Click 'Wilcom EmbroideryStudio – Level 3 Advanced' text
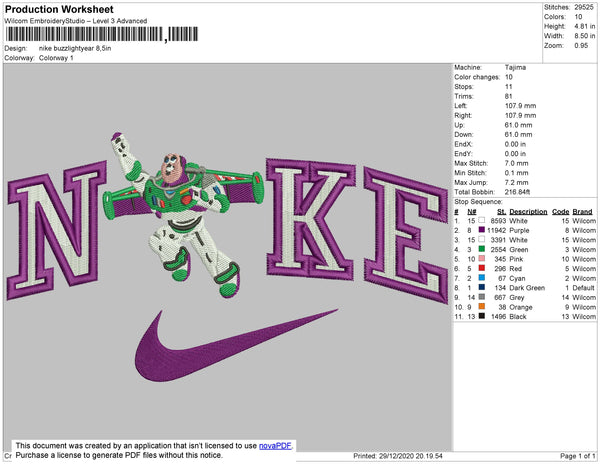This screenshot has height=464, width=600. tap(76, 21)
